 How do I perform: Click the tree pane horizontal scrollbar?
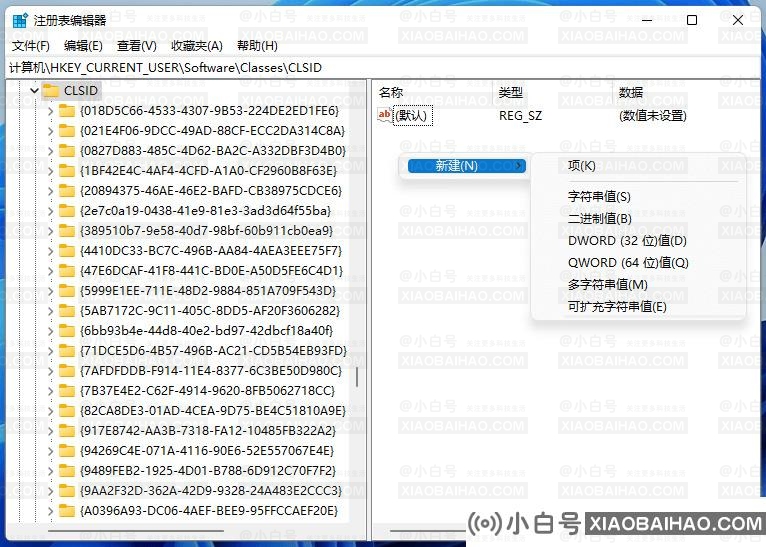(136, 531)
